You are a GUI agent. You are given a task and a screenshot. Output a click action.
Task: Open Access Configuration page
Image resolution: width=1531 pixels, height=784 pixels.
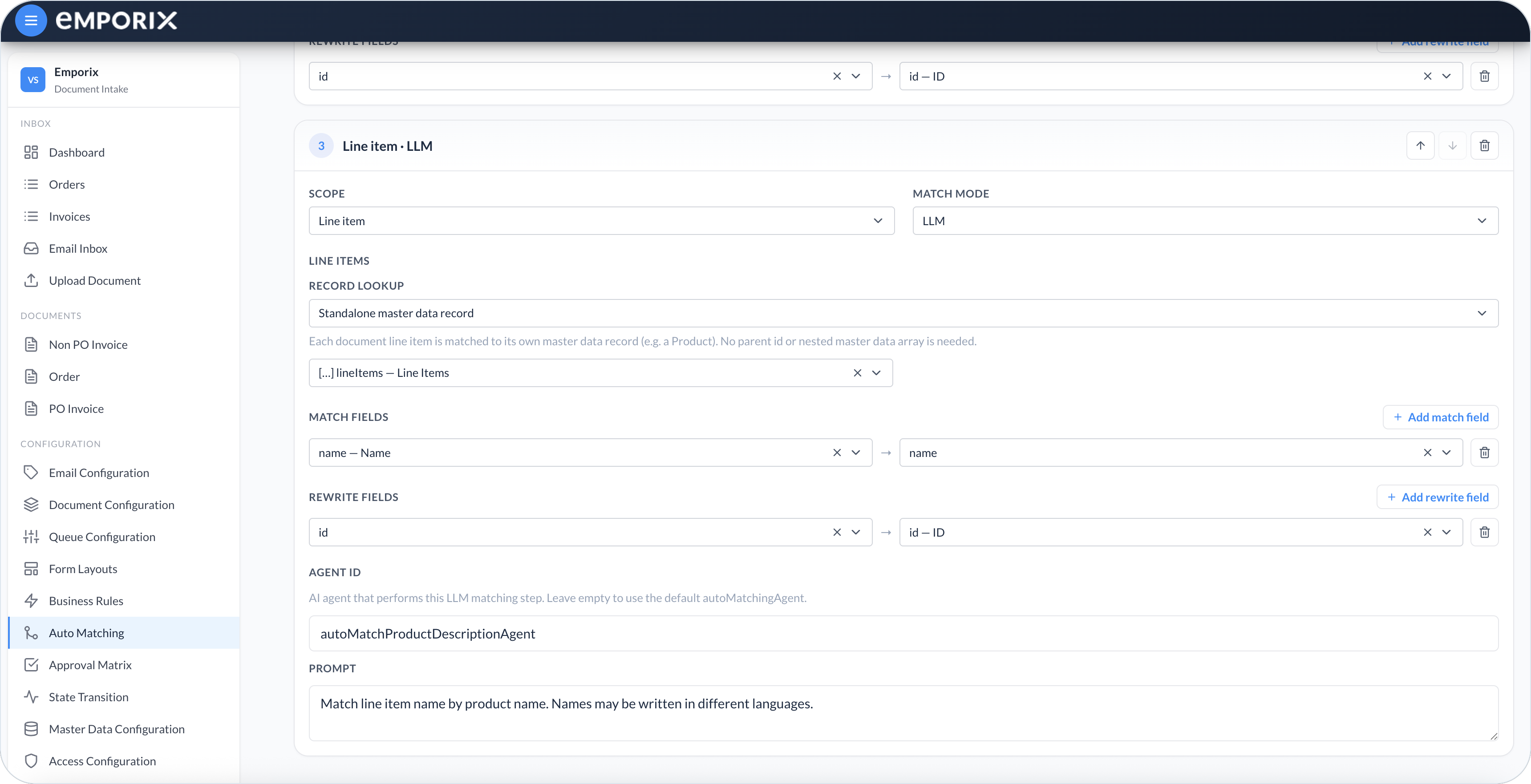tap(124, 761)
